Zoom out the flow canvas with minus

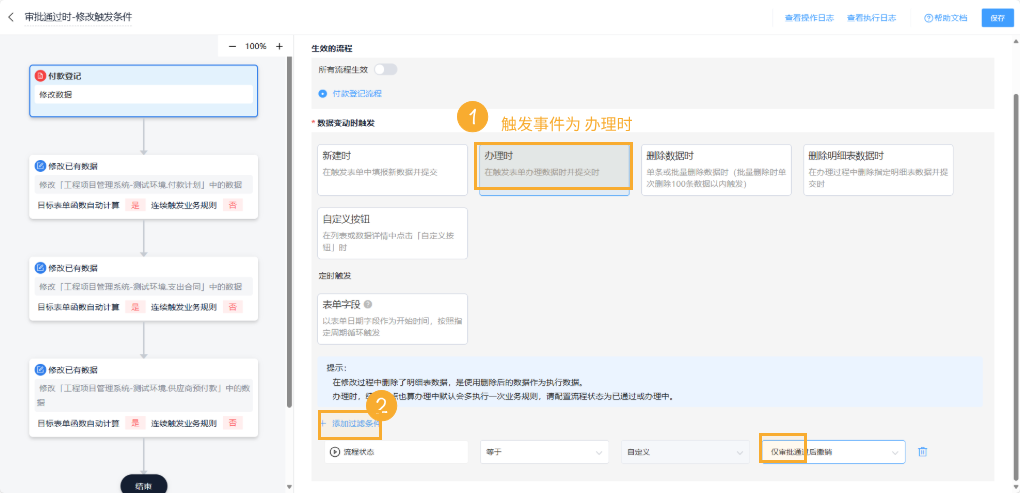(232, 46)
